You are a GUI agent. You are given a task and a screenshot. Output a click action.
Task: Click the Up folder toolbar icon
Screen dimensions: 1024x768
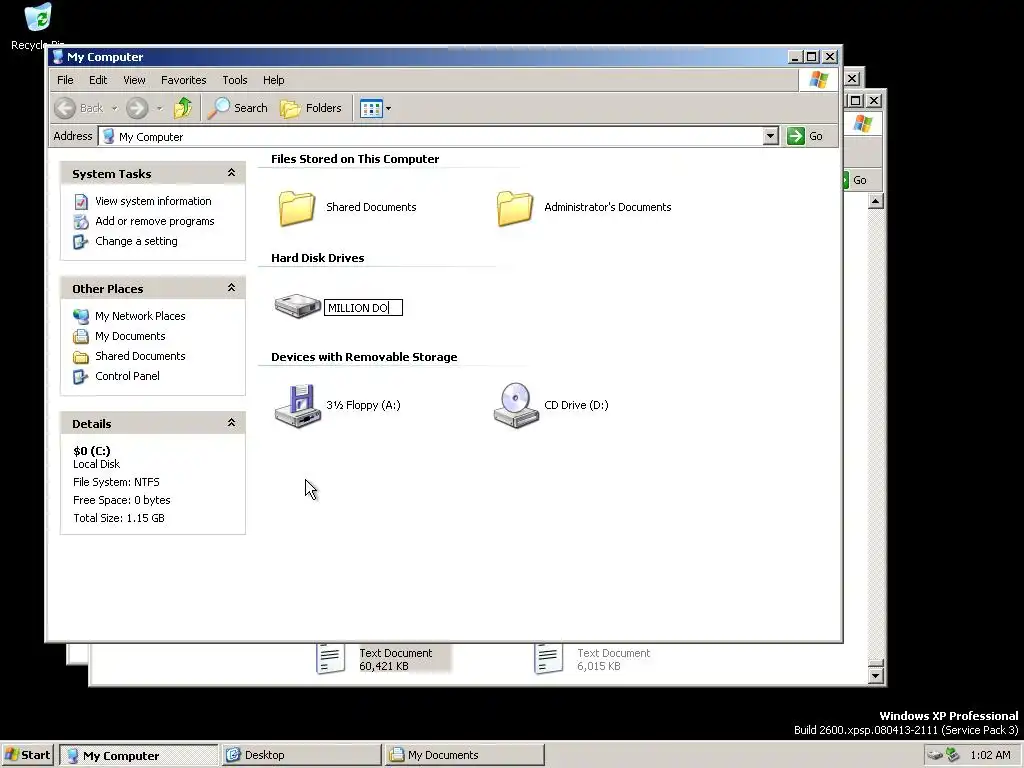[183, 108]
